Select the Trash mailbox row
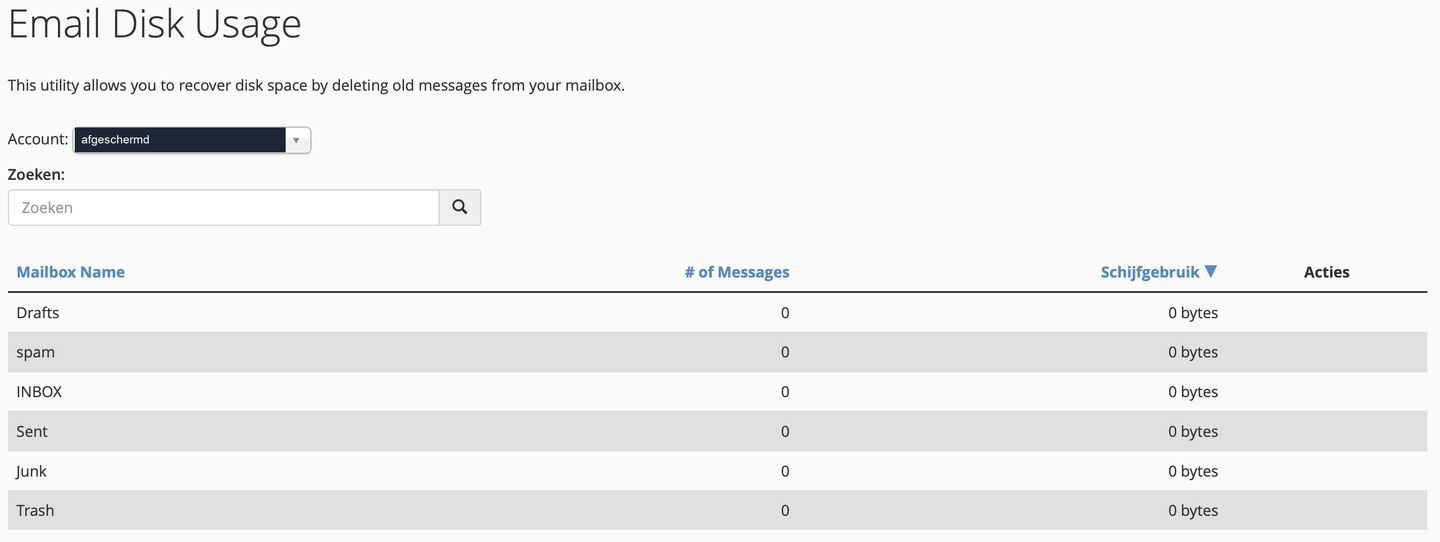This screenshot has height=542, width=1440. (x=718, y=510)
